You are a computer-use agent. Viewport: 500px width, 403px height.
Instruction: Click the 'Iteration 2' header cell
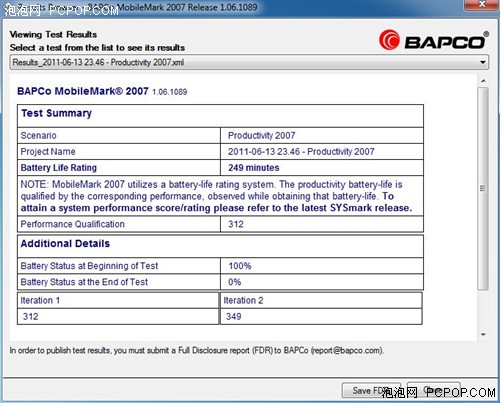(321, 300)
